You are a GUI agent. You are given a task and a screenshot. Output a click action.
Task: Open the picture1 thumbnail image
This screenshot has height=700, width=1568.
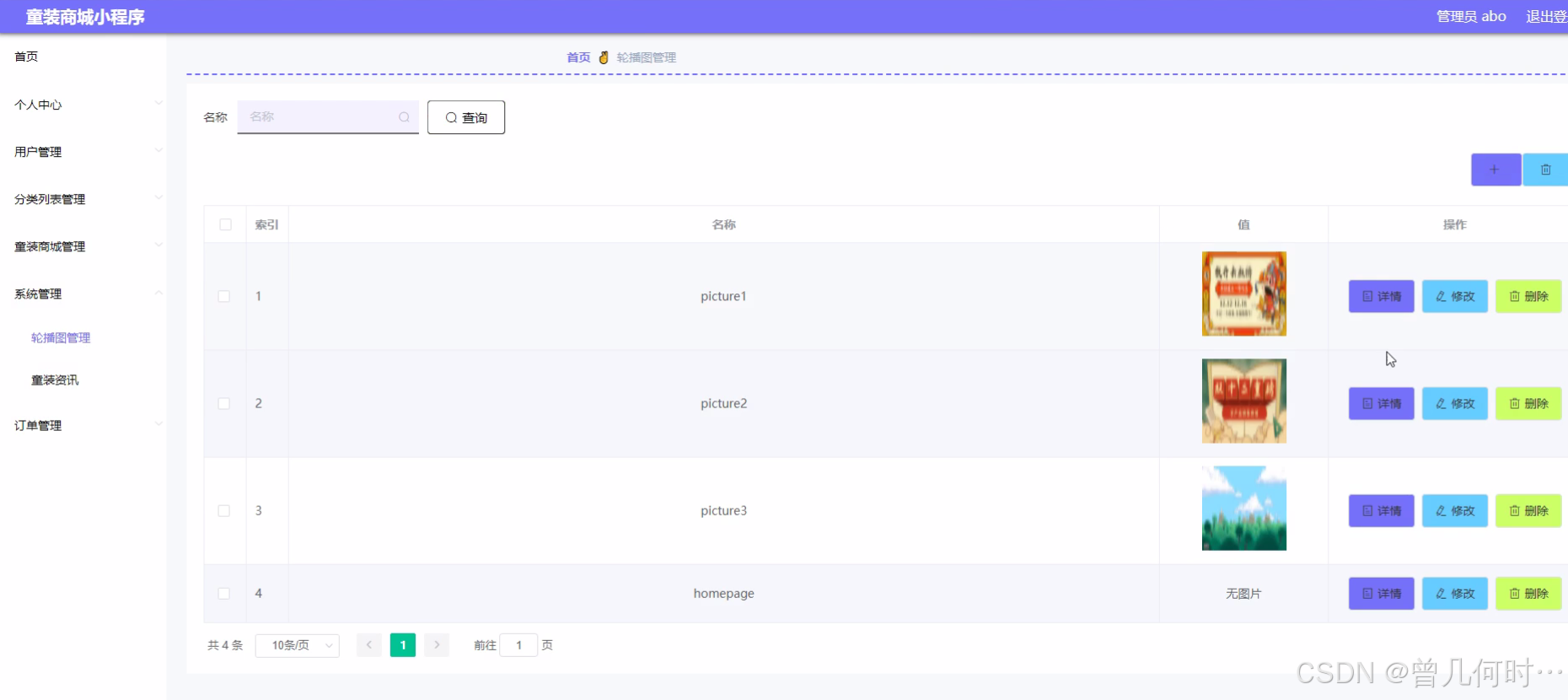[1244, 293]
